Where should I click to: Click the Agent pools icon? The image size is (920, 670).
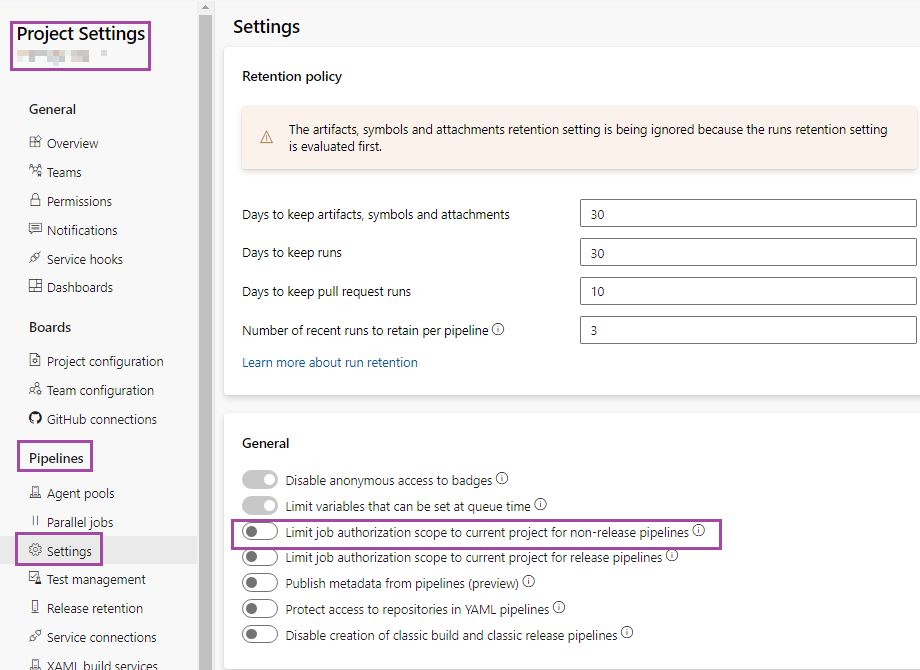35,492
